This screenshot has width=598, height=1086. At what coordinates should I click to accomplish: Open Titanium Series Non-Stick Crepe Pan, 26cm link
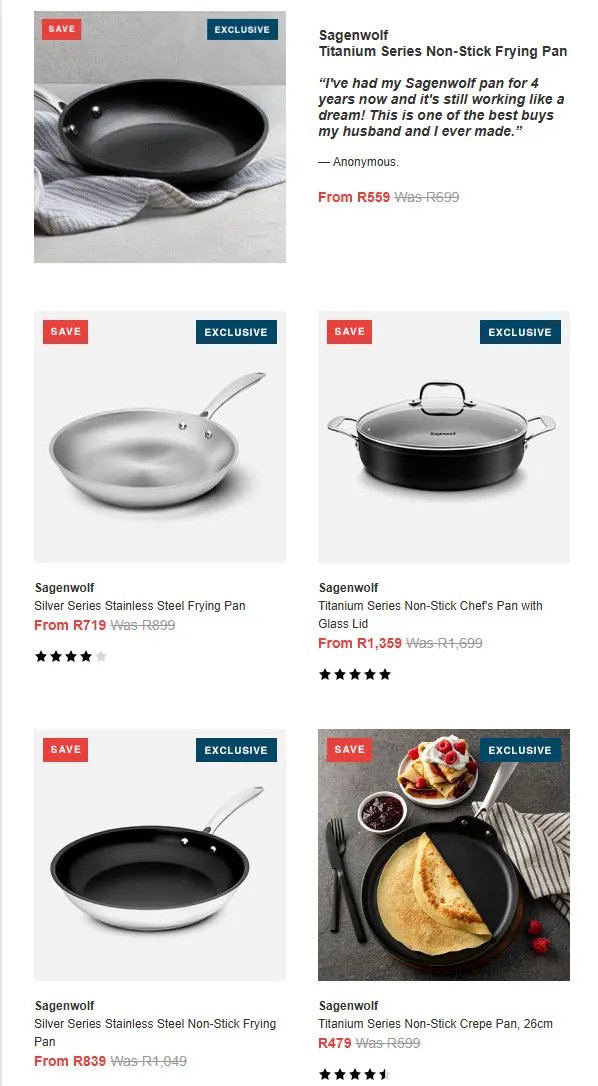436,1024
